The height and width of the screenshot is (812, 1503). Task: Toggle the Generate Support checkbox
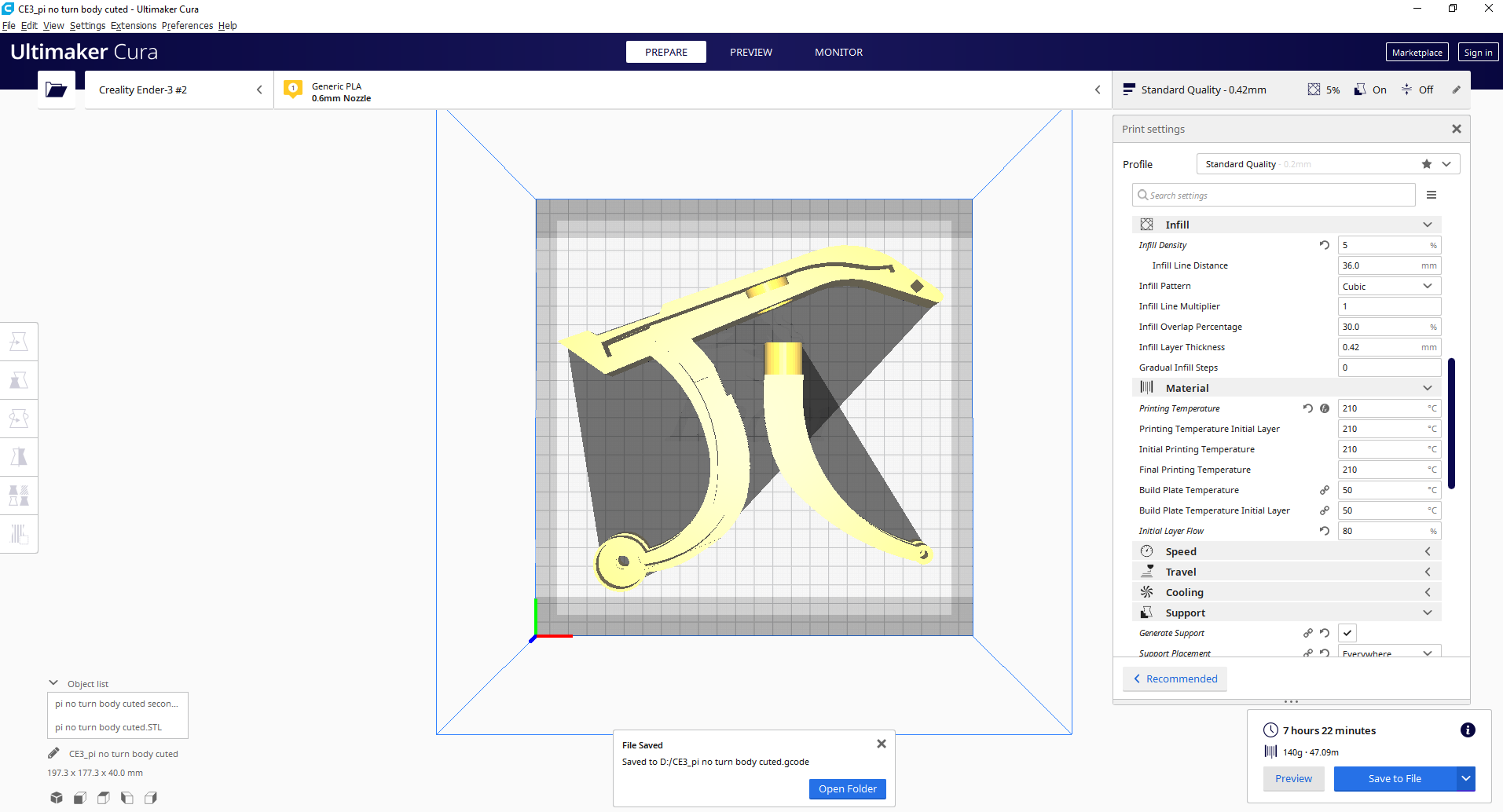tap(1347, 633)
